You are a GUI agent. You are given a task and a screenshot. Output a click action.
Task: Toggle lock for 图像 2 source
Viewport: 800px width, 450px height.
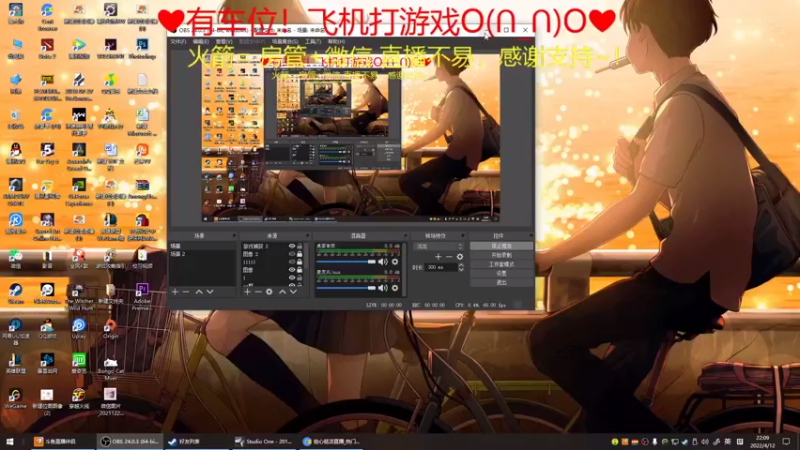pos(299,254)
